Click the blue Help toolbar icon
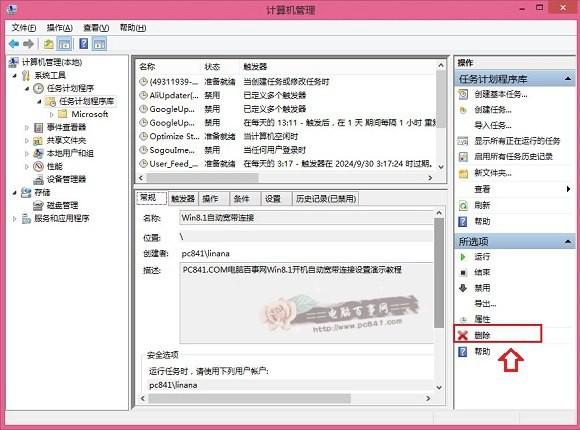This screenshot has height=430, width=580. pos(84,44)
